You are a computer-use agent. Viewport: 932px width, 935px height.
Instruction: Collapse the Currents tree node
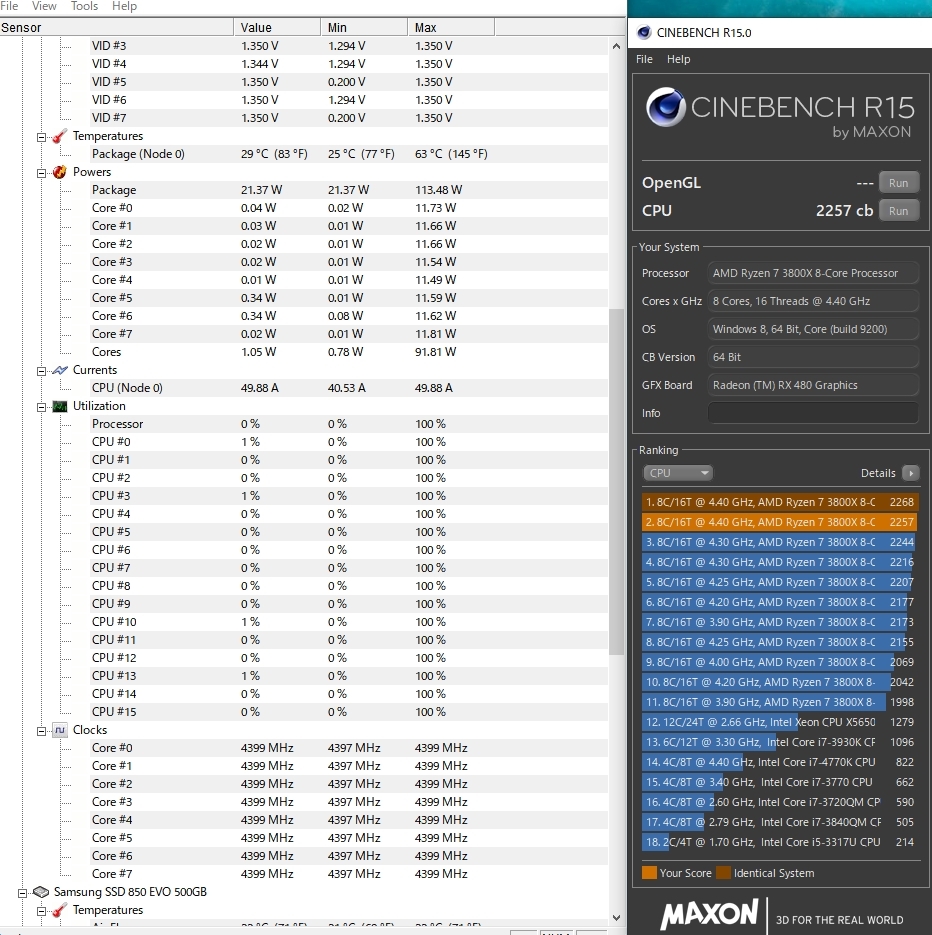pyautogui.click(x=41, y=371)
